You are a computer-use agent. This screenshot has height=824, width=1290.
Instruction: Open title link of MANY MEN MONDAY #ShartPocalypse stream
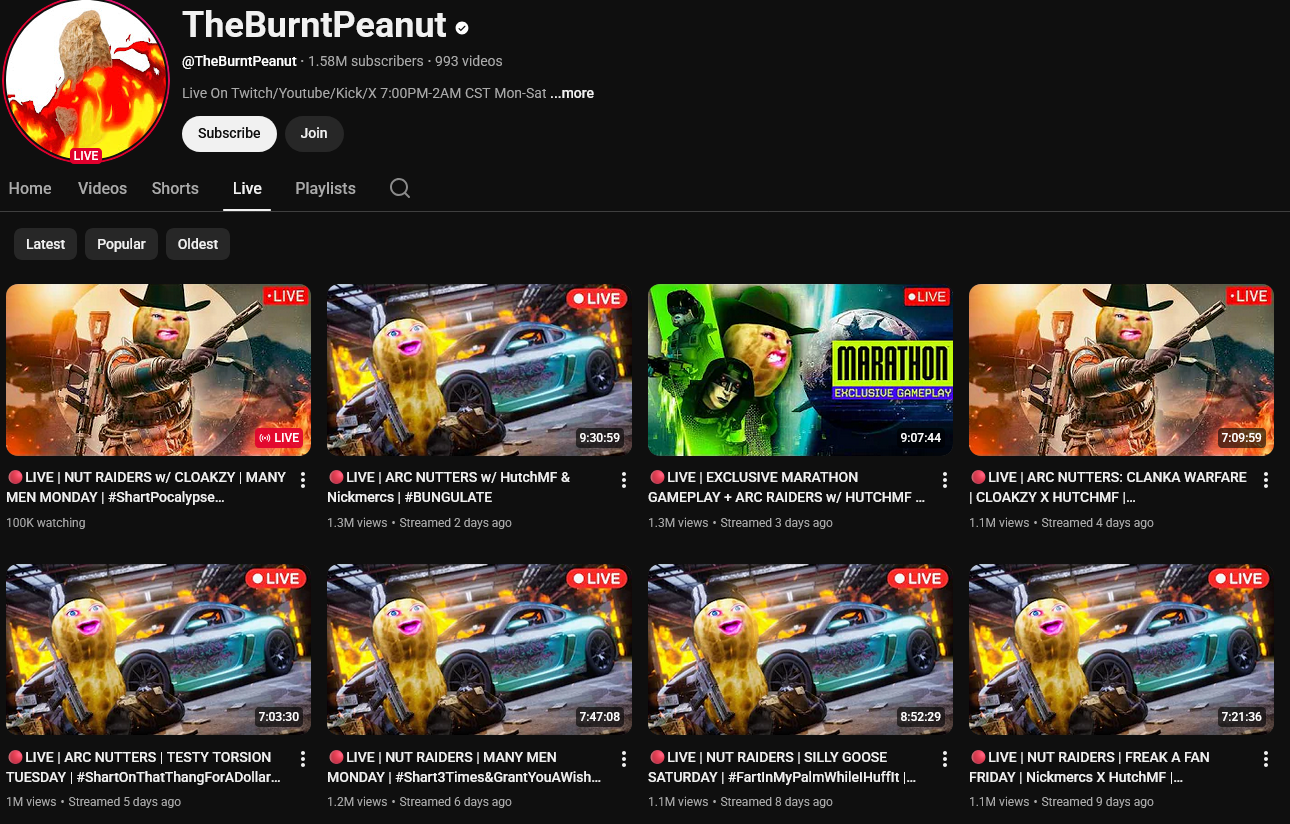pos(147,487)
